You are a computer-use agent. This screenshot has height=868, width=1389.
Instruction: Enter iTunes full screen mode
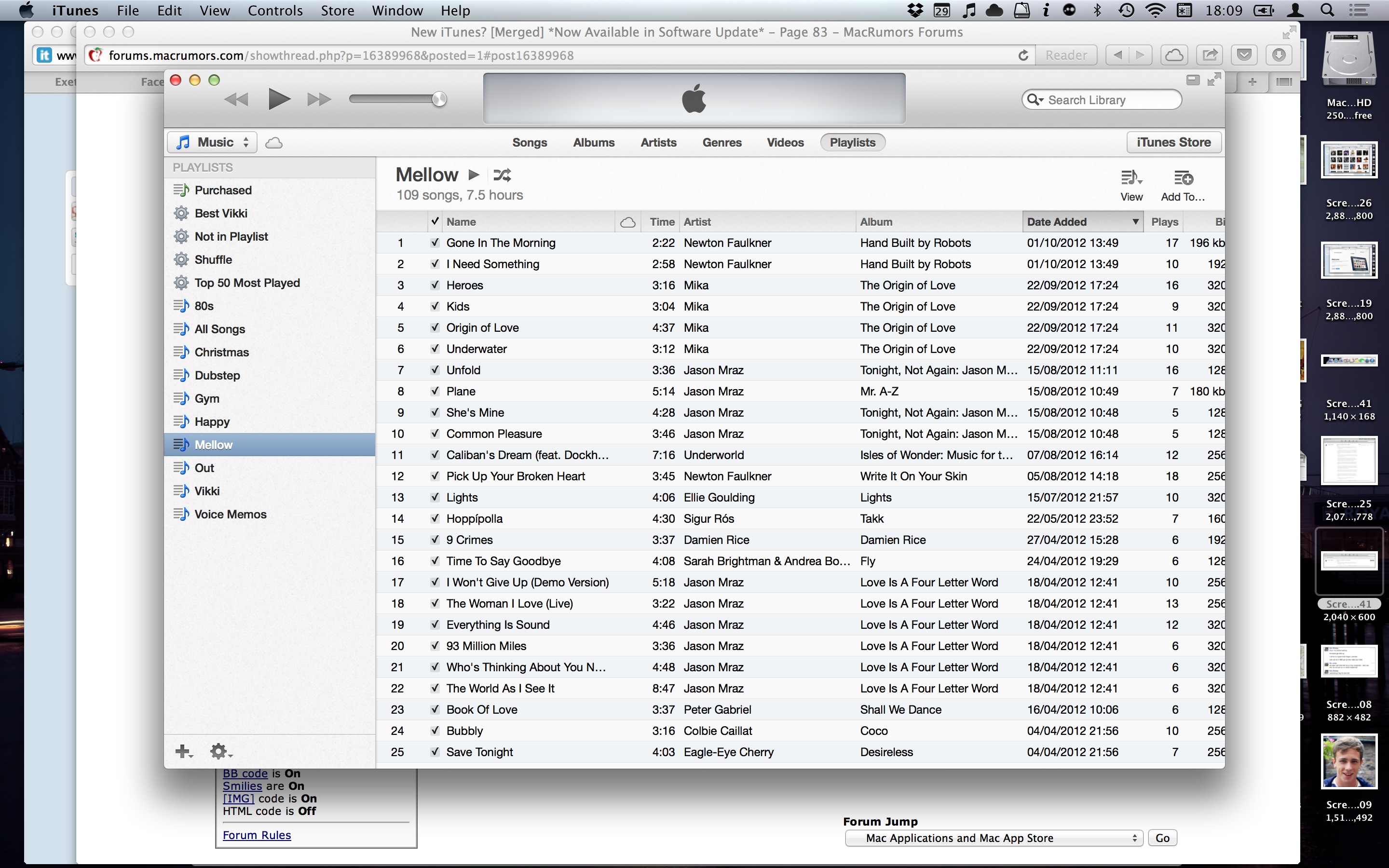click(x=1214, y=80)
